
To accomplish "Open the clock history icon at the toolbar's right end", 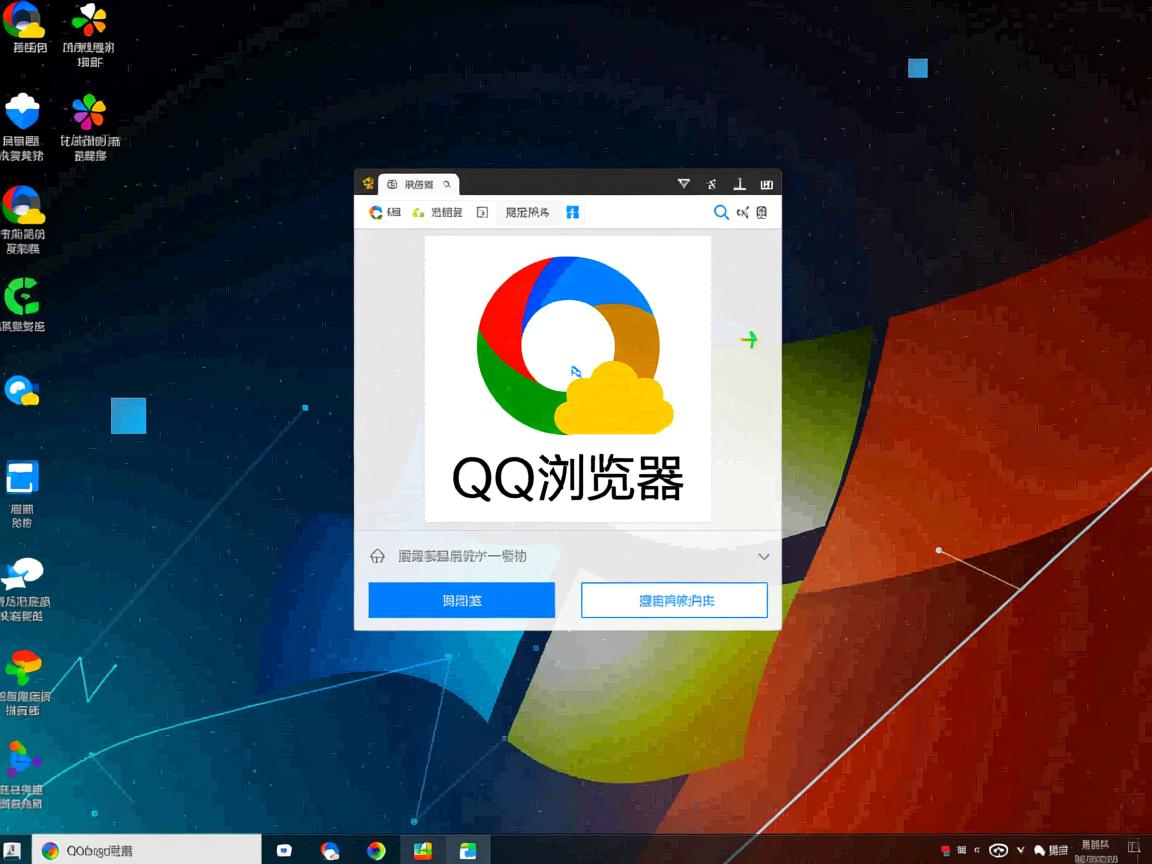I will (x=761, y=212).
